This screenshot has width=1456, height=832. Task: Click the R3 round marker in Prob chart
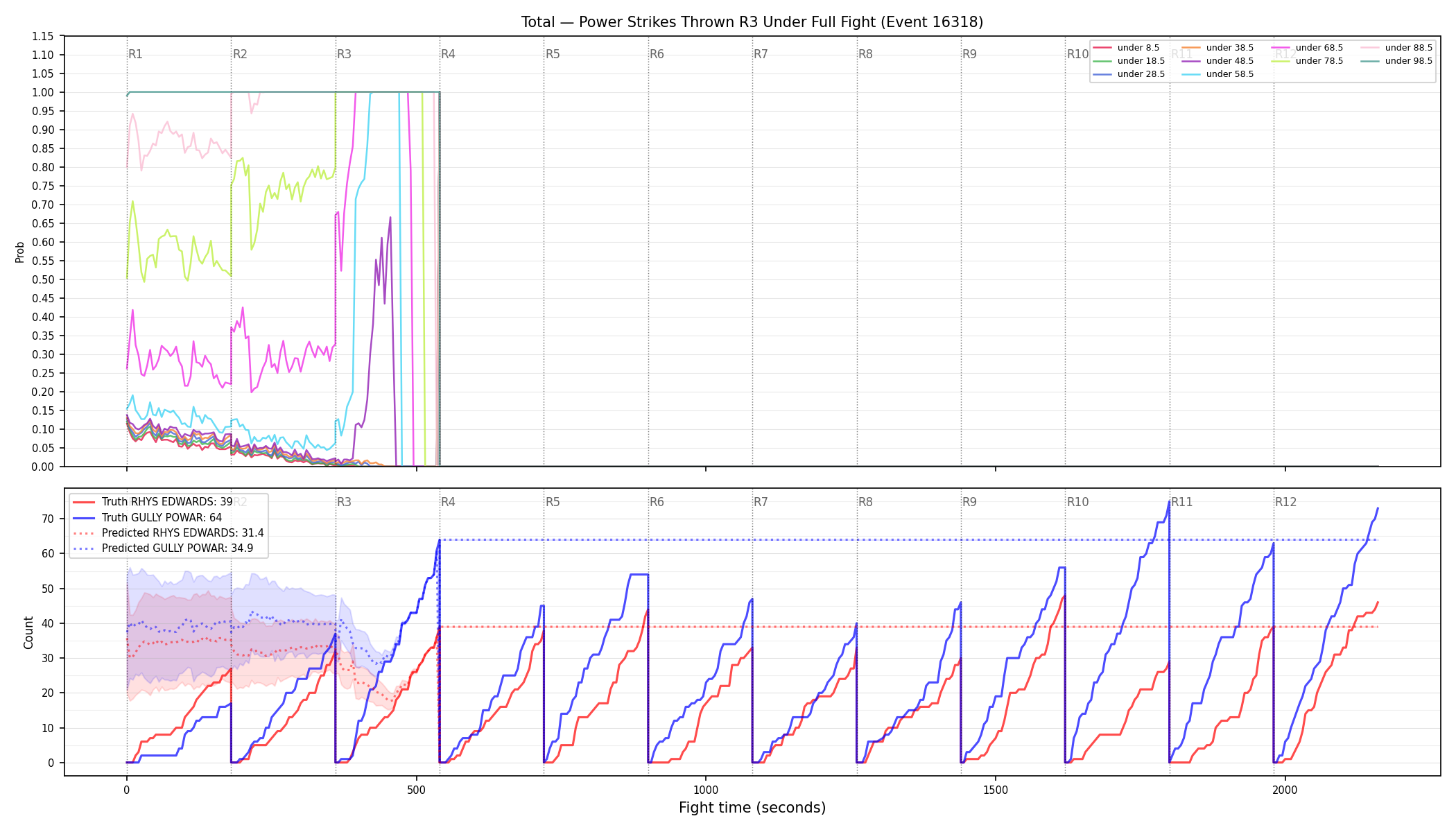(x=344, y=54)
